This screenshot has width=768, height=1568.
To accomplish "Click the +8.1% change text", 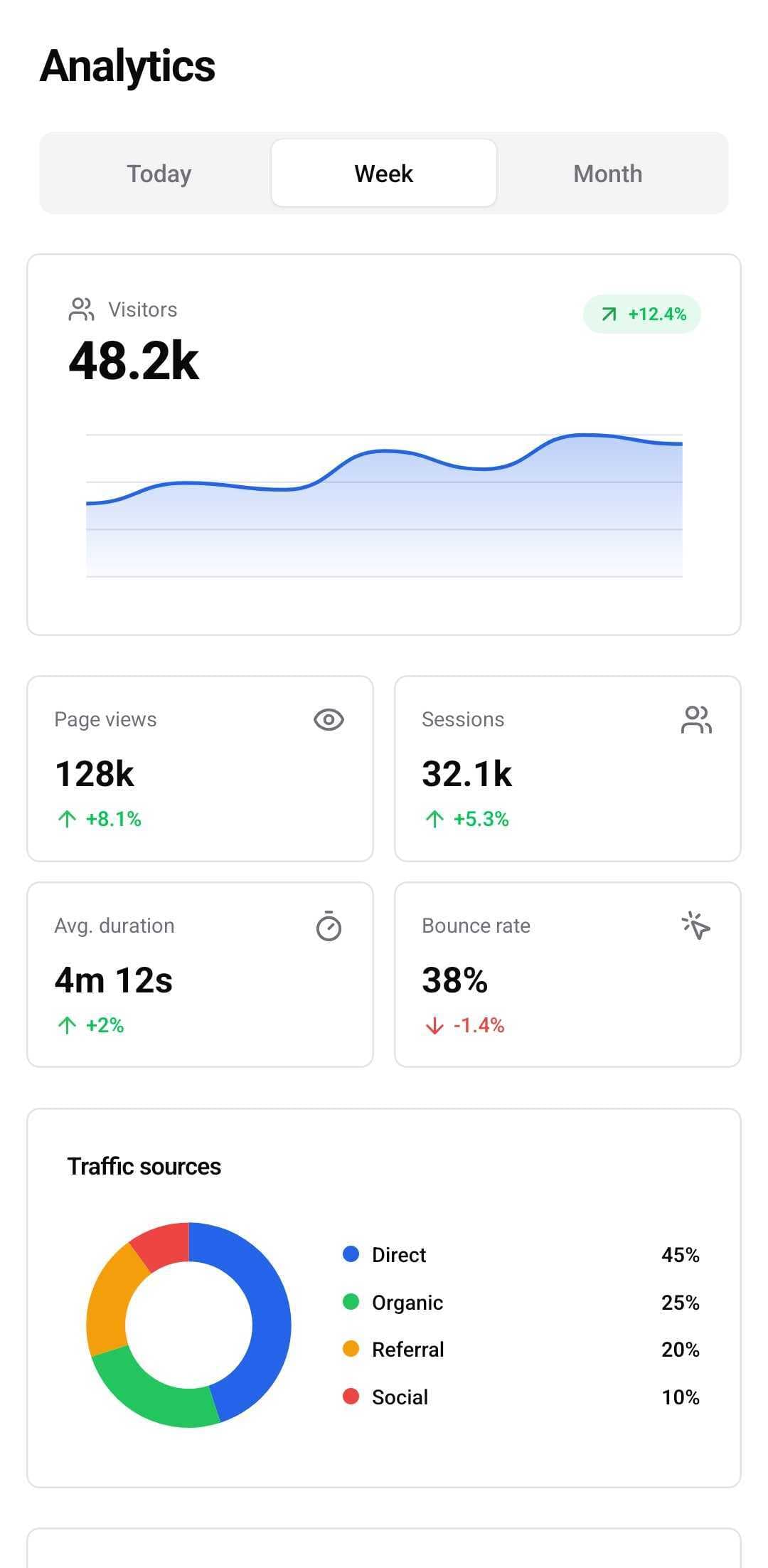I will click(114, 819).
